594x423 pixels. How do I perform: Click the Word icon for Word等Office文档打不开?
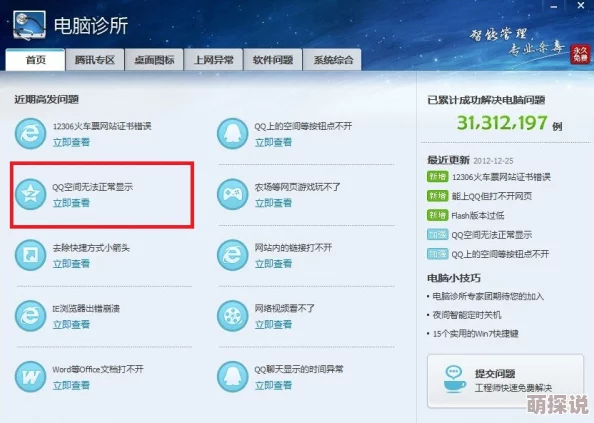pos(30,376)
